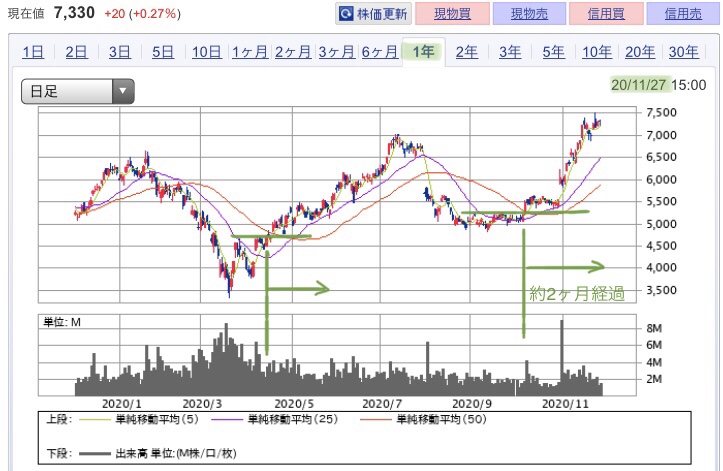Switch chart range to 2年
The height and width of the screenshot is (471, 723).
[467, 52]
